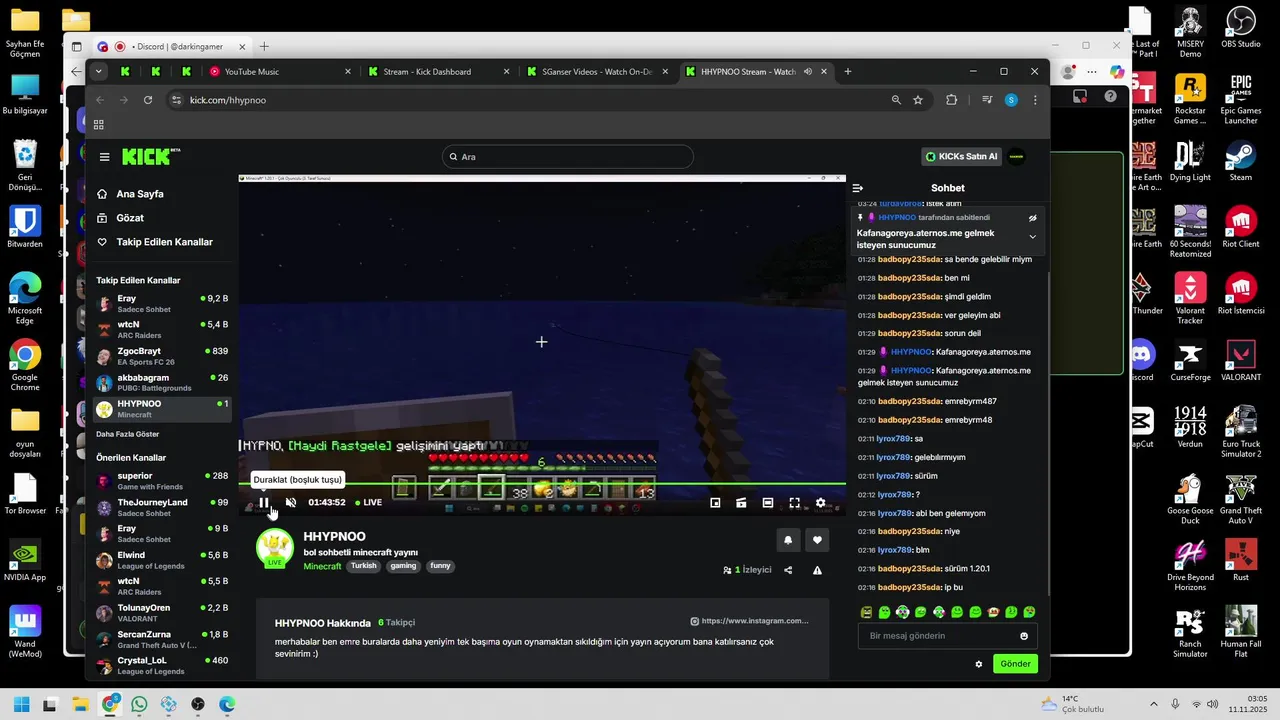The width and height of the screenshot is (1280, 720).
Task: Open Chrome three-dot menu
Action: [1035, 100]
